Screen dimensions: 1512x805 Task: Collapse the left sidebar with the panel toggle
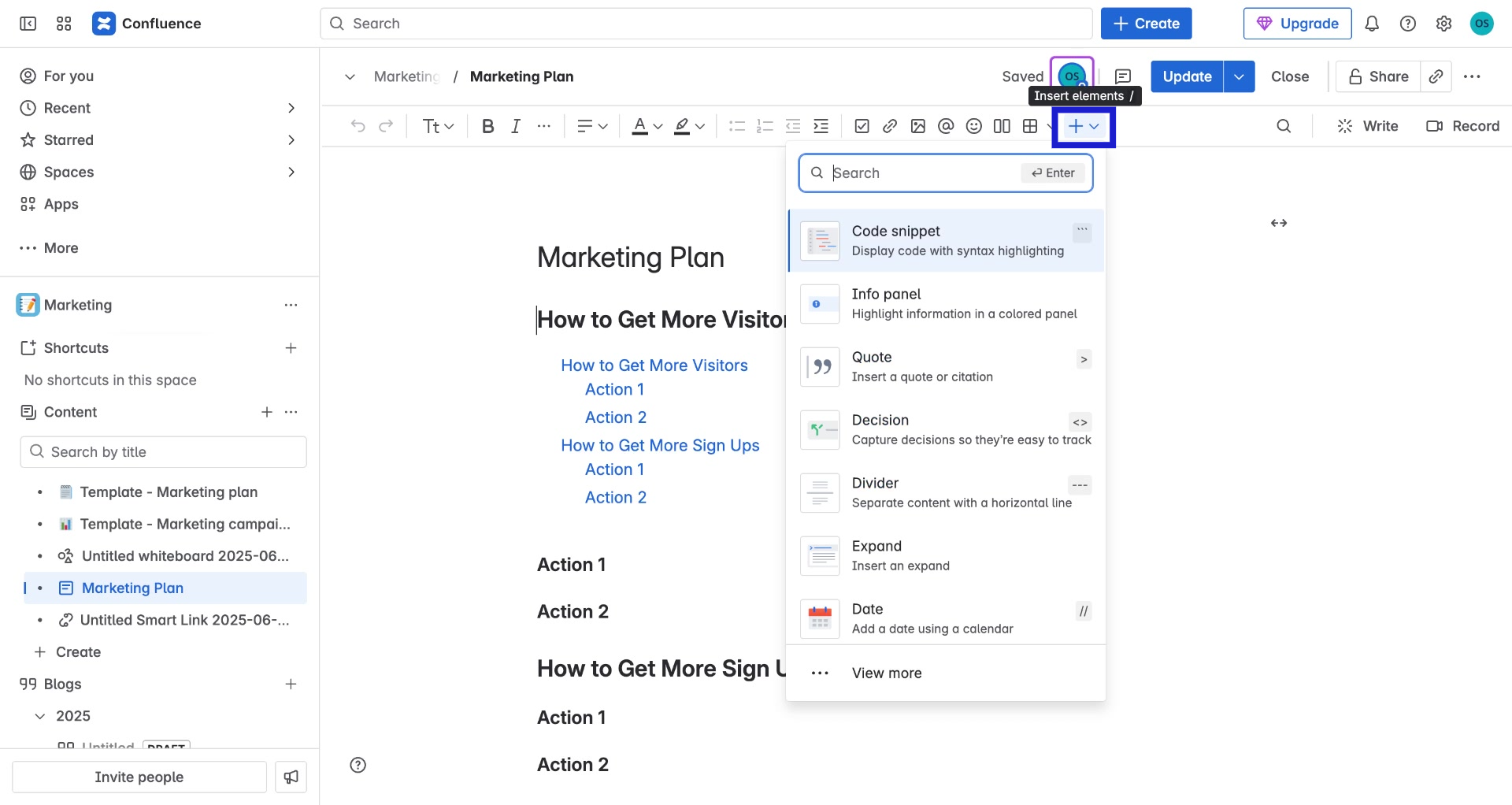click(27, 24)
